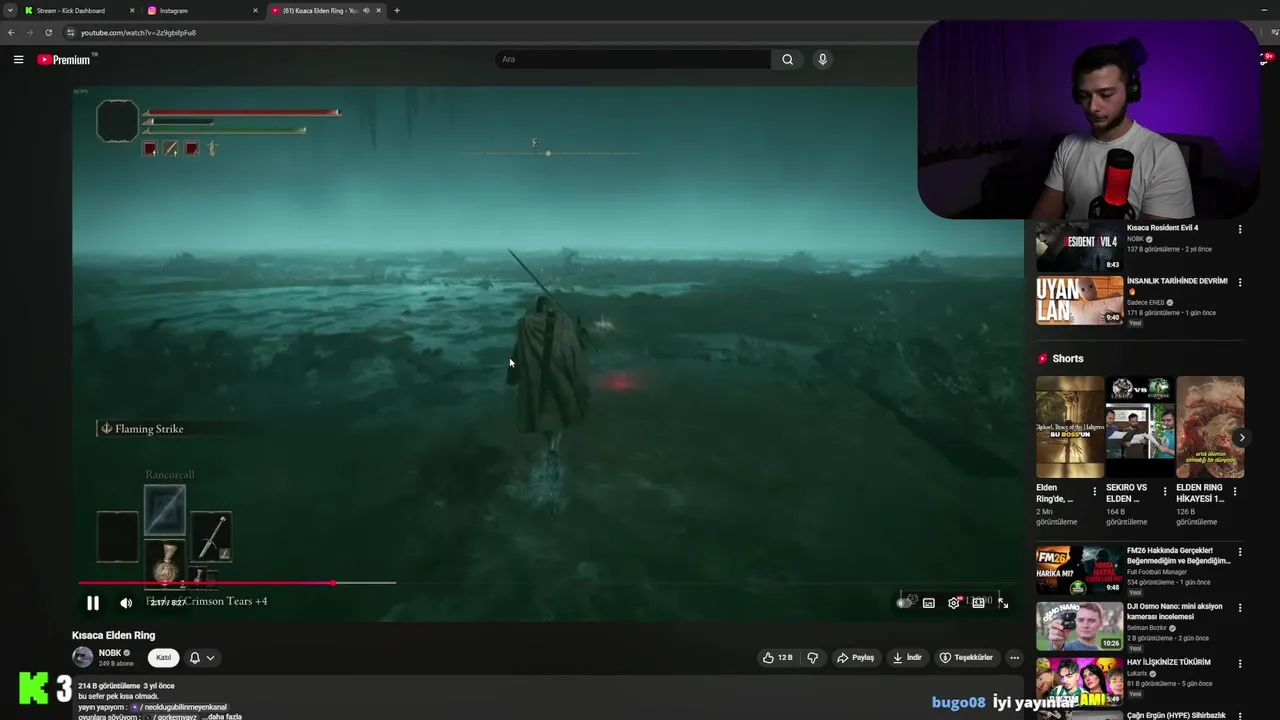Click the YouTube search field Ara
The height and width of the screenshot is (720, 1280).
pyautogui.click(x=633, y=60)
